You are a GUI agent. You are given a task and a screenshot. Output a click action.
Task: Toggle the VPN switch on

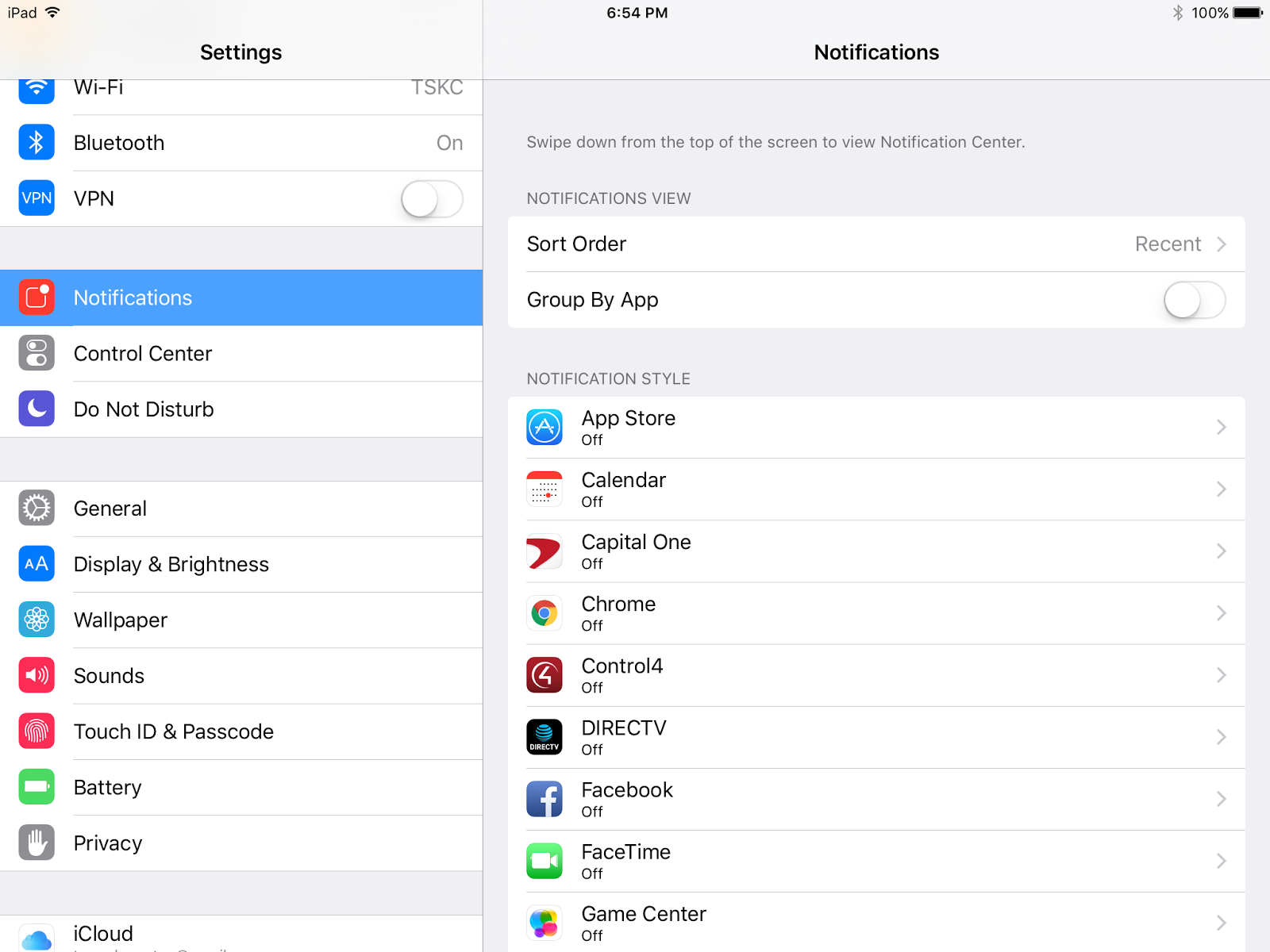(x=432, y=198)
